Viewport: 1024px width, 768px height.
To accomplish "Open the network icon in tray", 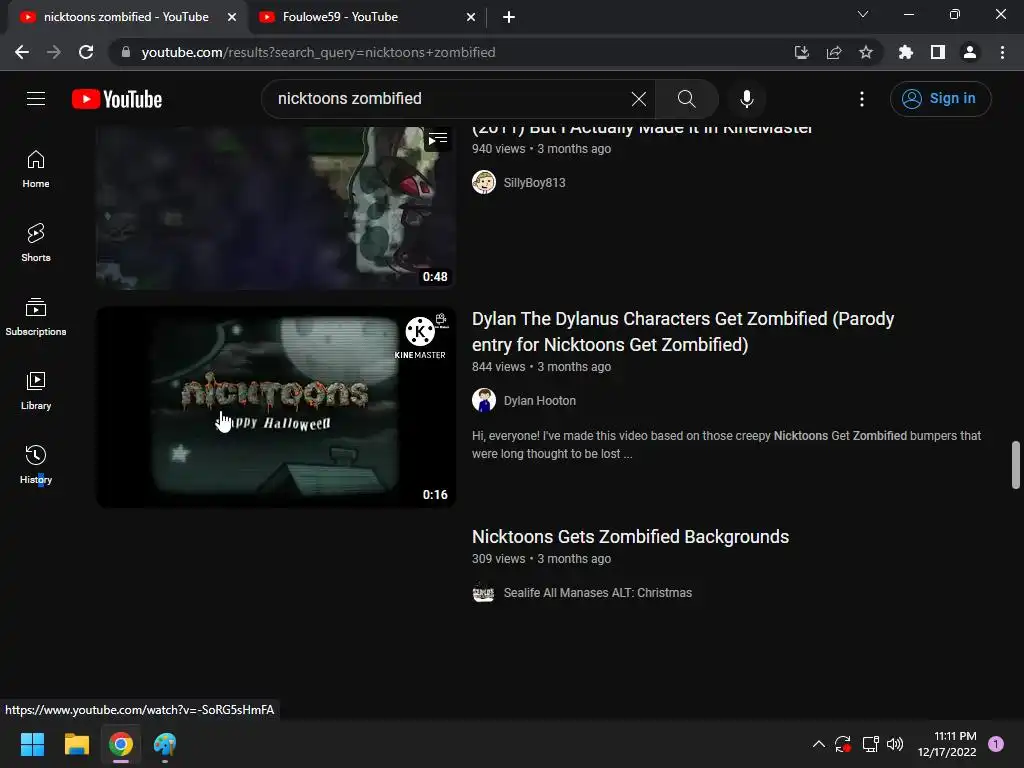I will click(x=870, y=744).
